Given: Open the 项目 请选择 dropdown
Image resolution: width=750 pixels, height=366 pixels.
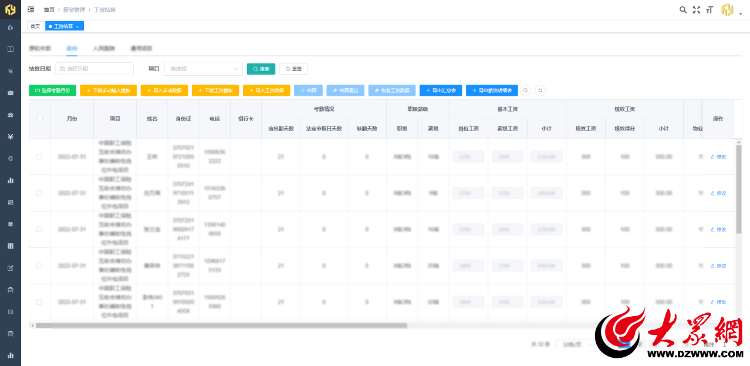Looking at the screenshot, I should coord(203,69).
